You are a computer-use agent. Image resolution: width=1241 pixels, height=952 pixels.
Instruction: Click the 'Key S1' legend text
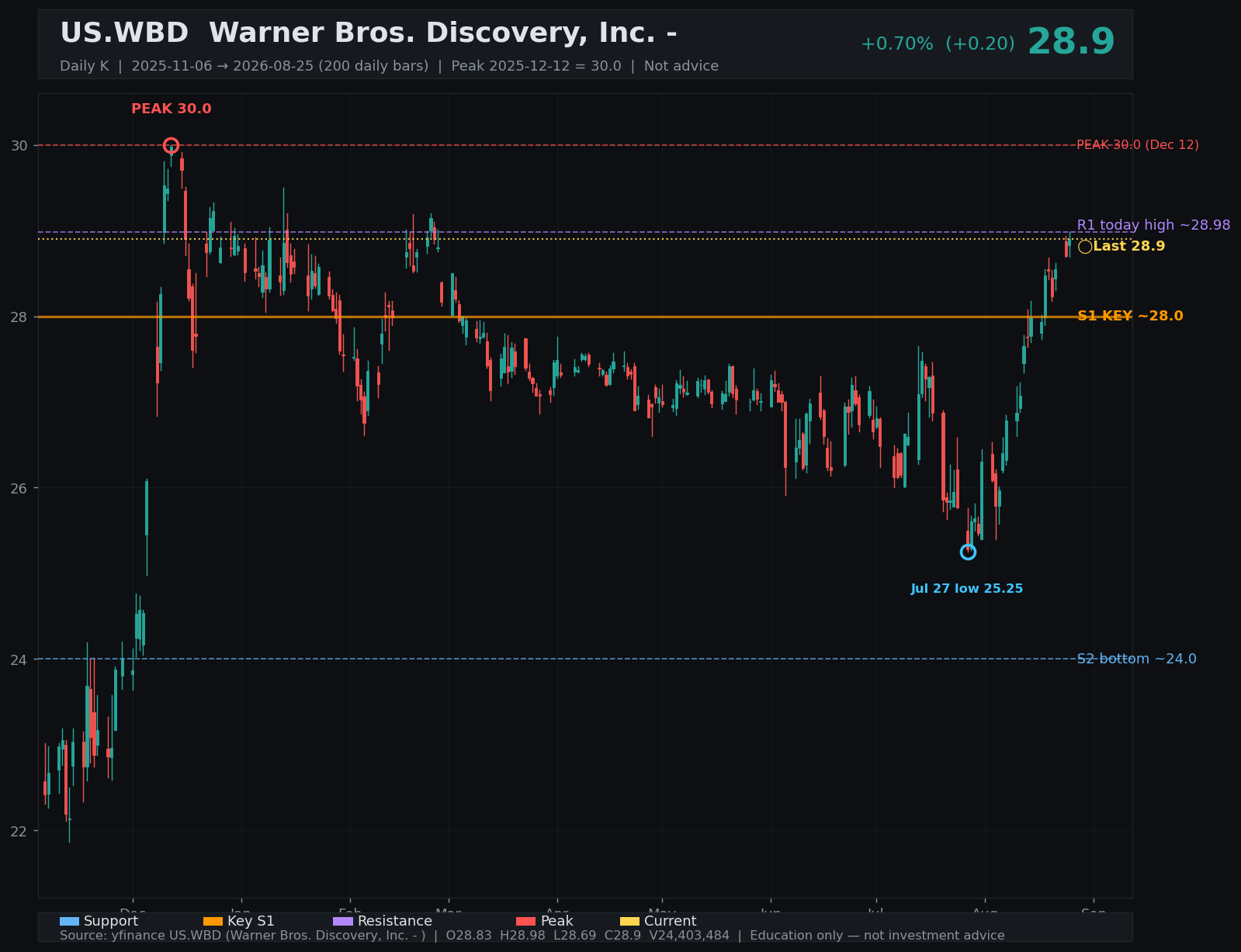(251, 921)
